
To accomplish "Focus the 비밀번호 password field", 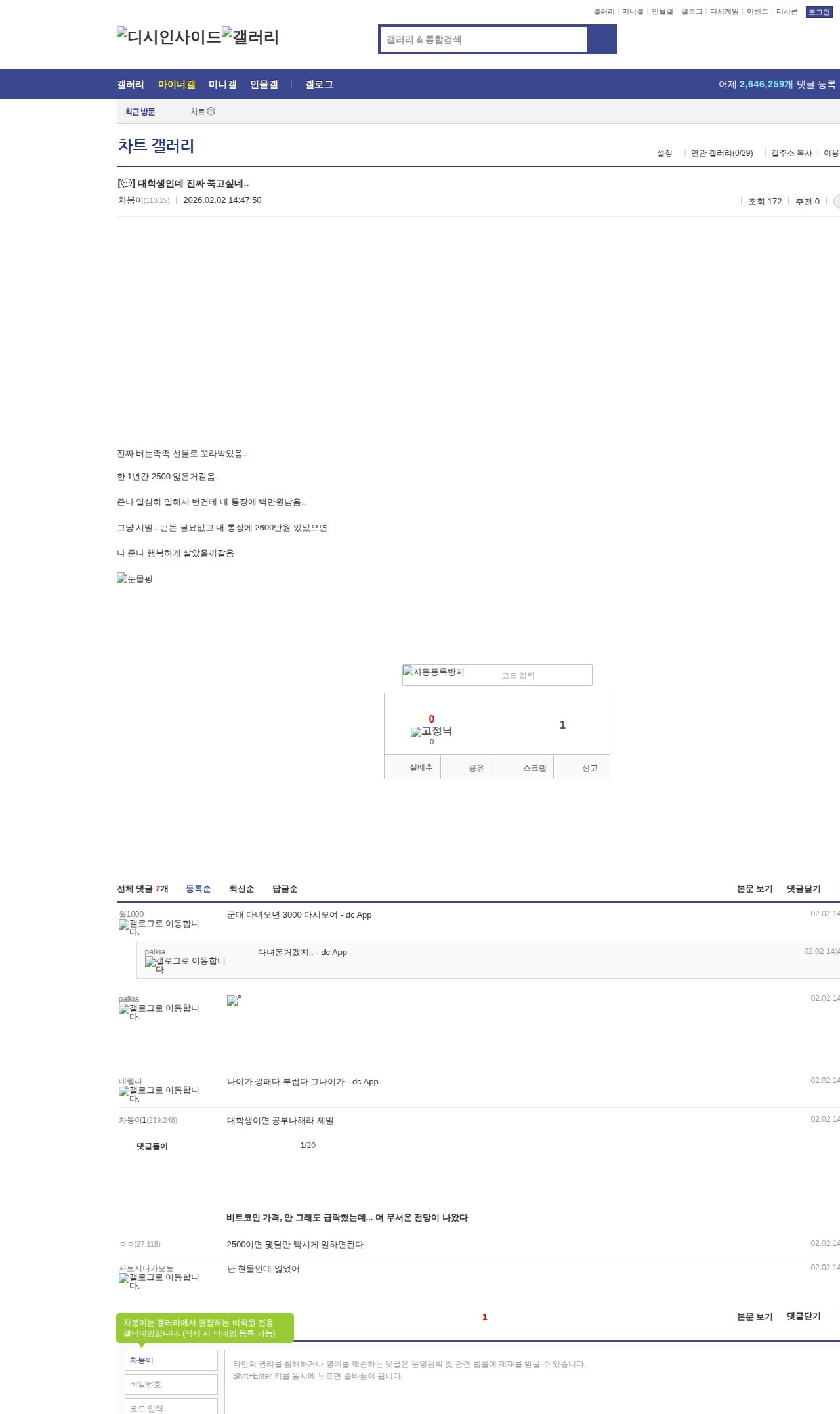I will pos(171,1384).
